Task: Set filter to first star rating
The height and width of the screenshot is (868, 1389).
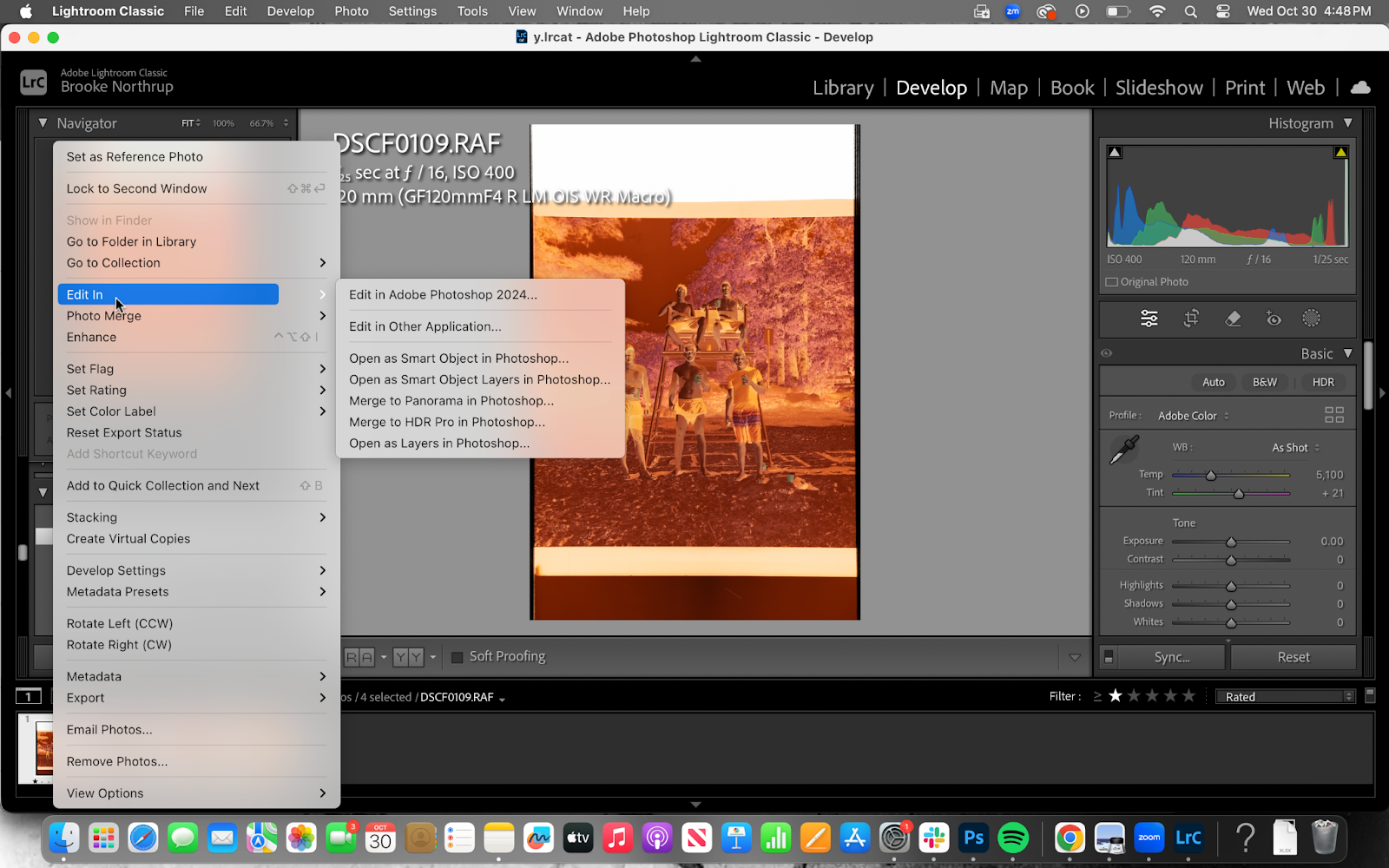Action: click(1116, 696)
